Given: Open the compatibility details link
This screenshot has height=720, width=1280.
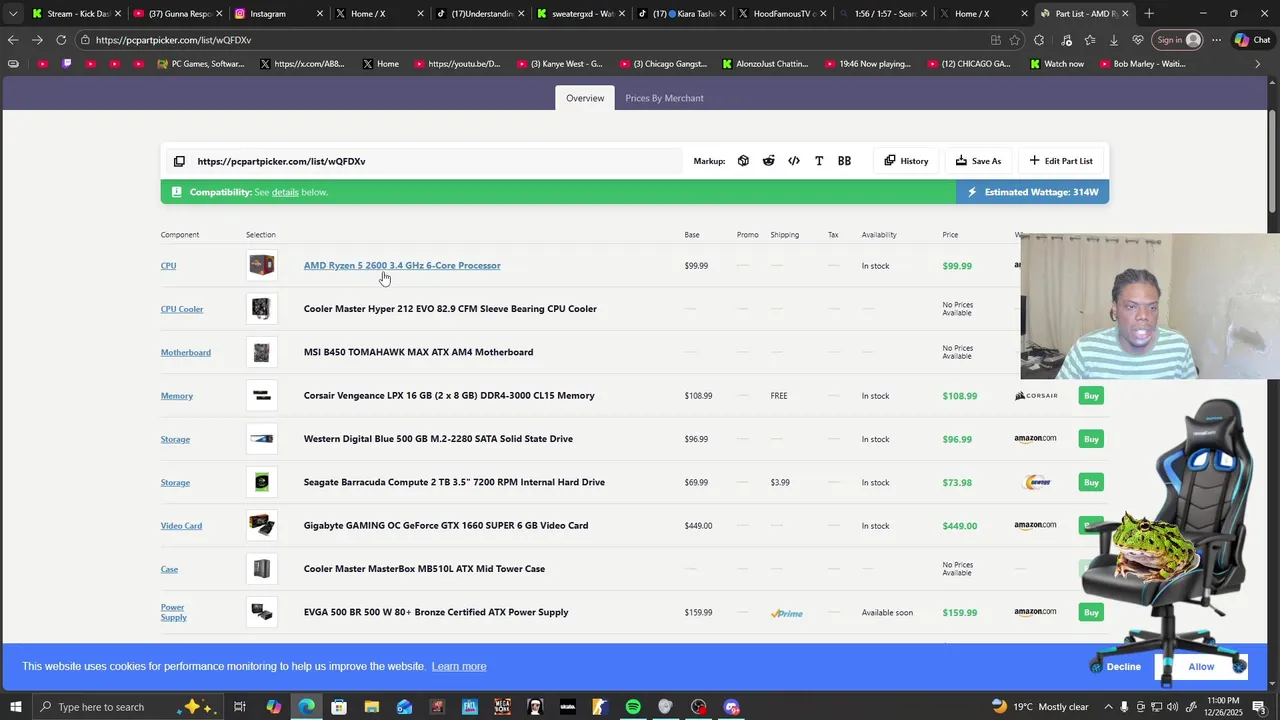Looking at the screenshot, I should [x=285, y=192].
